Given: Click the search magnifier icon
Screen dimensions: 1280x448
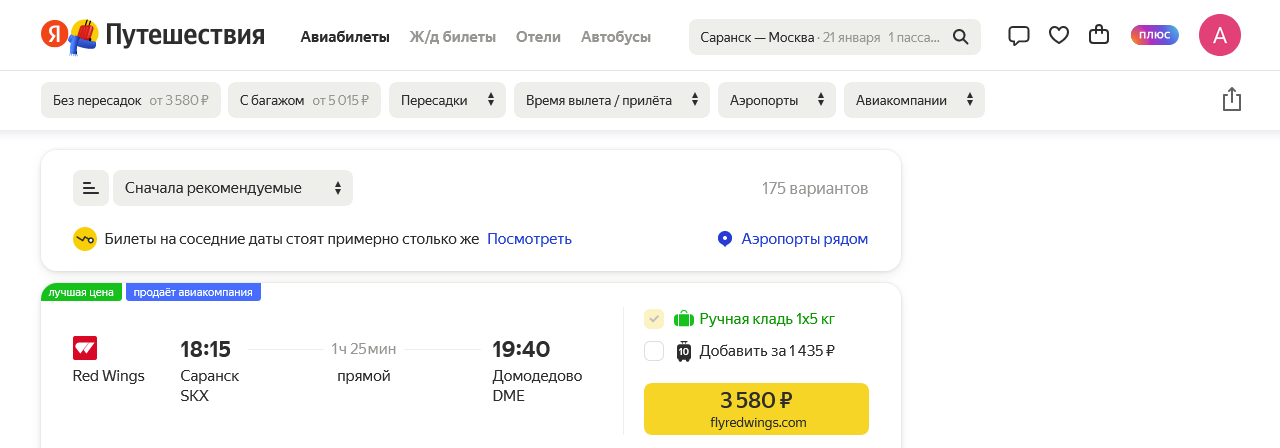Looking at the screenshot, I should [960, 37].
